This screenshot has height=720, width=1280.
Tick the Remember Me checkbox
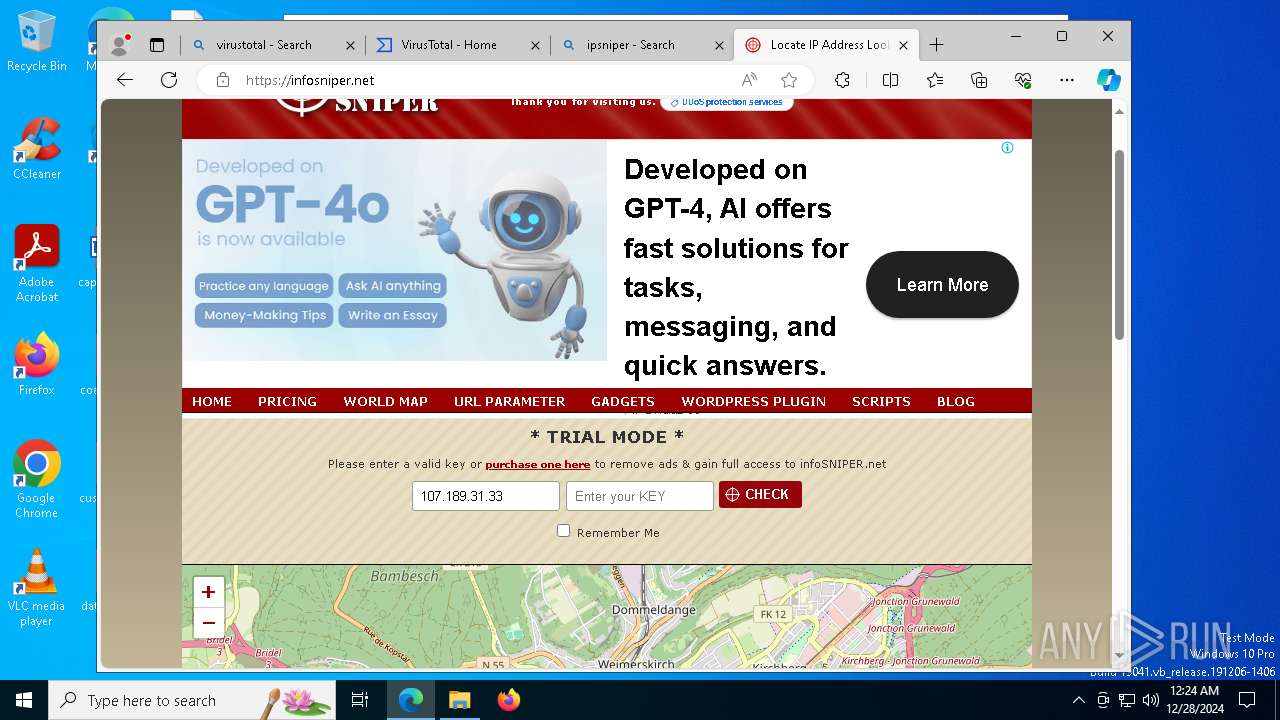(563, 531)
